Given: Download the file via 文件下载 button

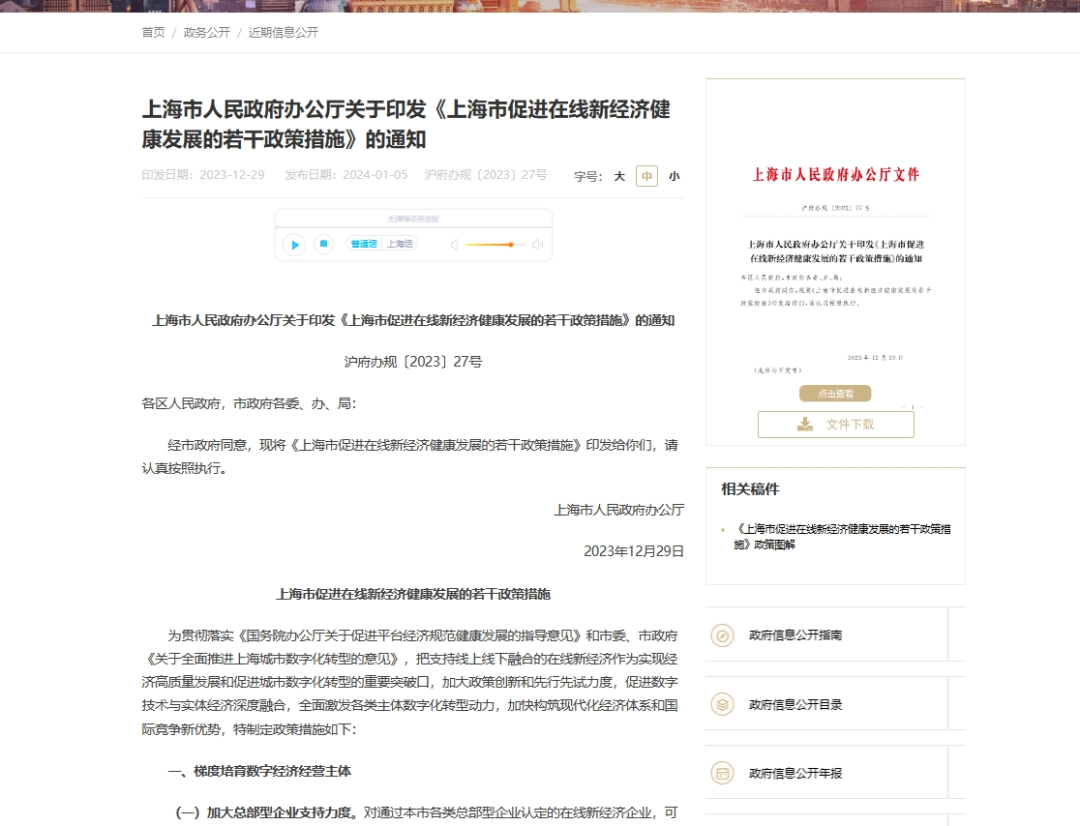Looking at the screenshot, I should (x=836, y=424).
